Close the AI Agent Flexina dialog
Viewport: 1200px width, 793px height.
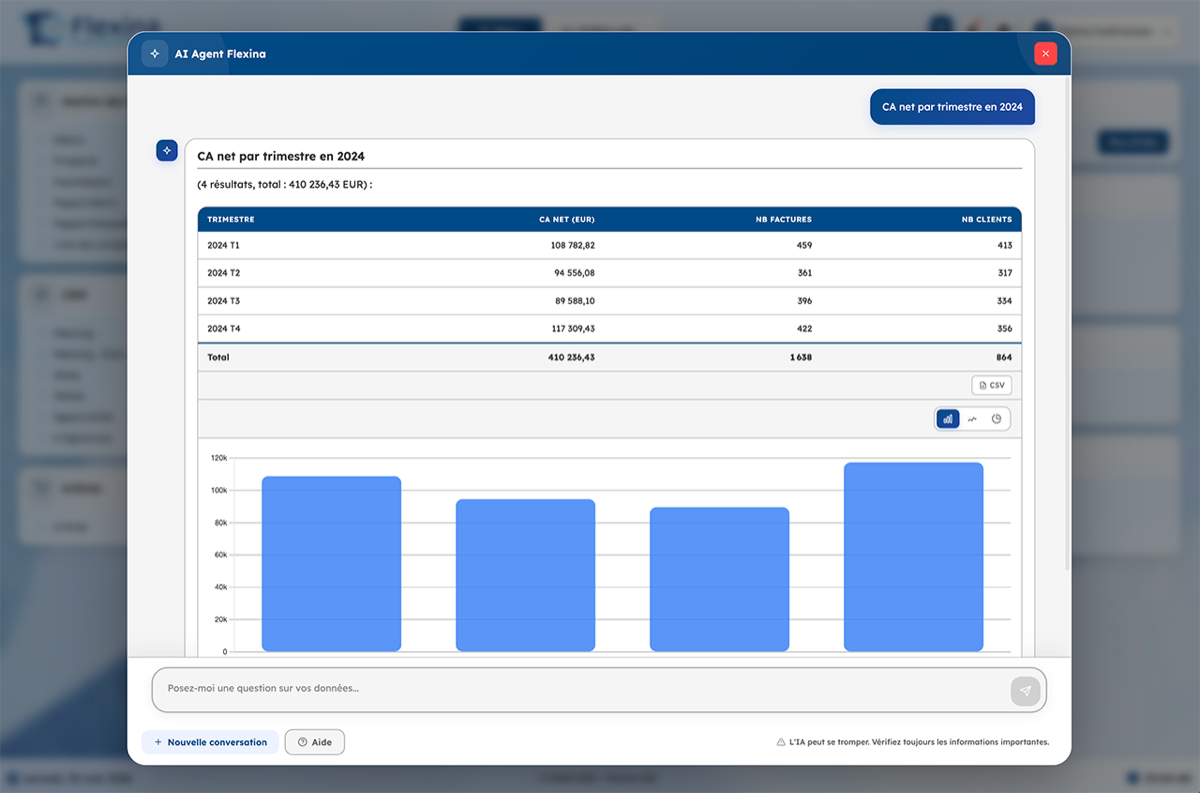click(x=1045, y=54)
